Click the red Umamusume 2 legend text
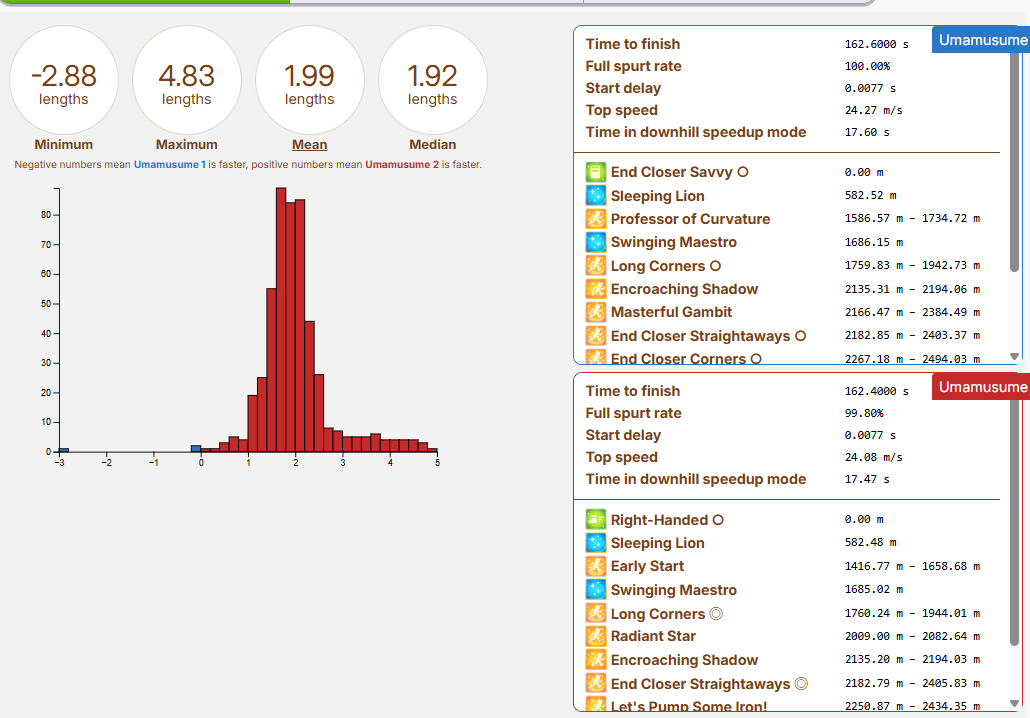1030x718 pixels. click(x=402, y=164)
